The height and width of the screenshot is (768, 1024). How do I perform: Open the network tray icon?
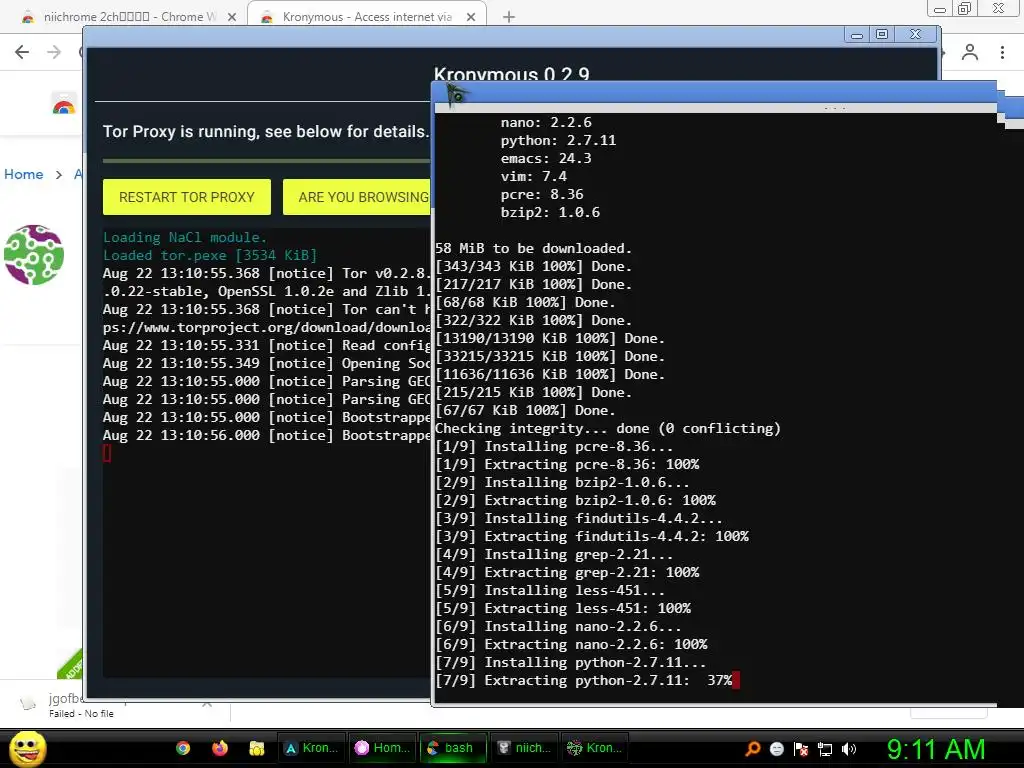[x=825, y=749]
